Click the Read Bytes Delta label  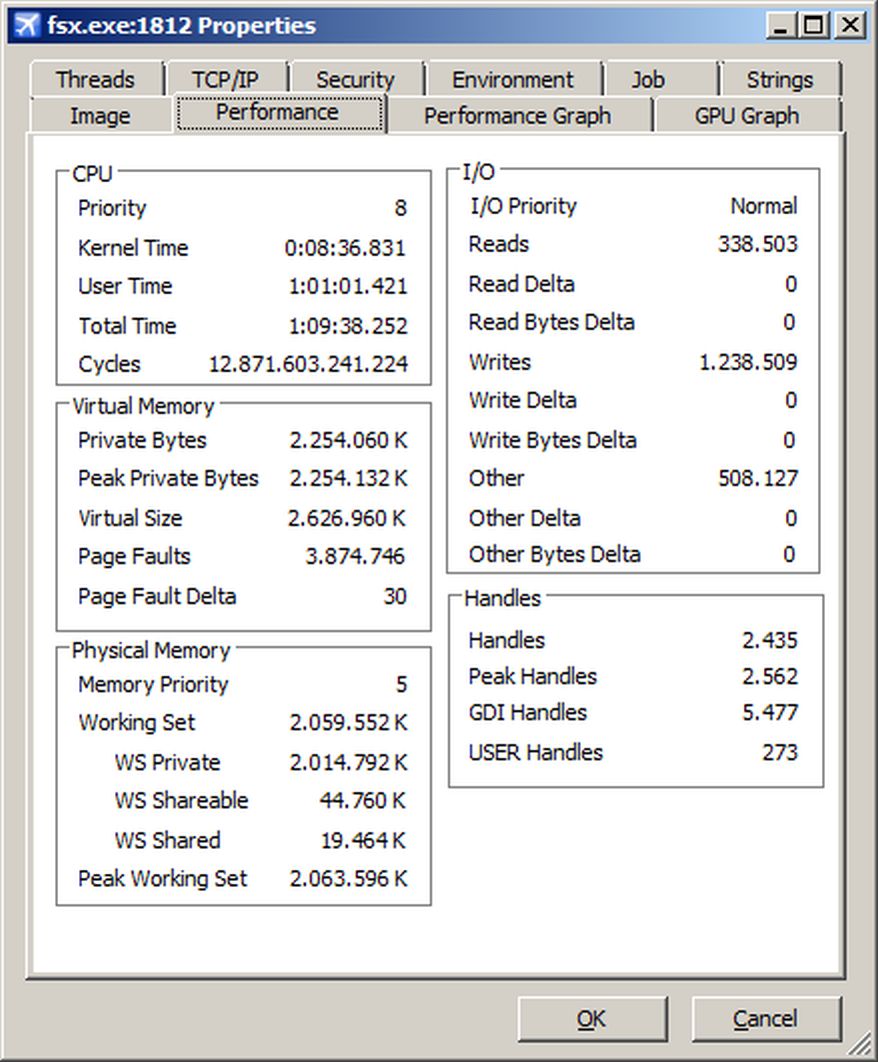[551, 322]
